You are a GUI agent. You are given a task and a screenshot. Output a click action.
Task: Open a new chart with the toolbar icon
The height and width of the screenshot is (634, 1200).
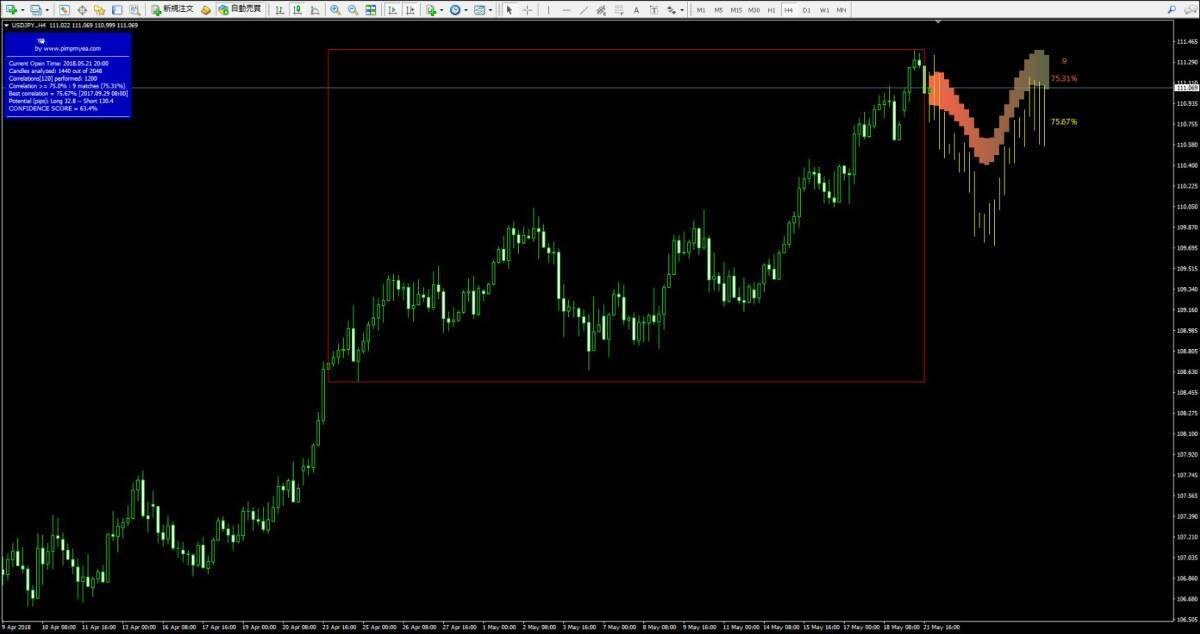tap(12, 10)
